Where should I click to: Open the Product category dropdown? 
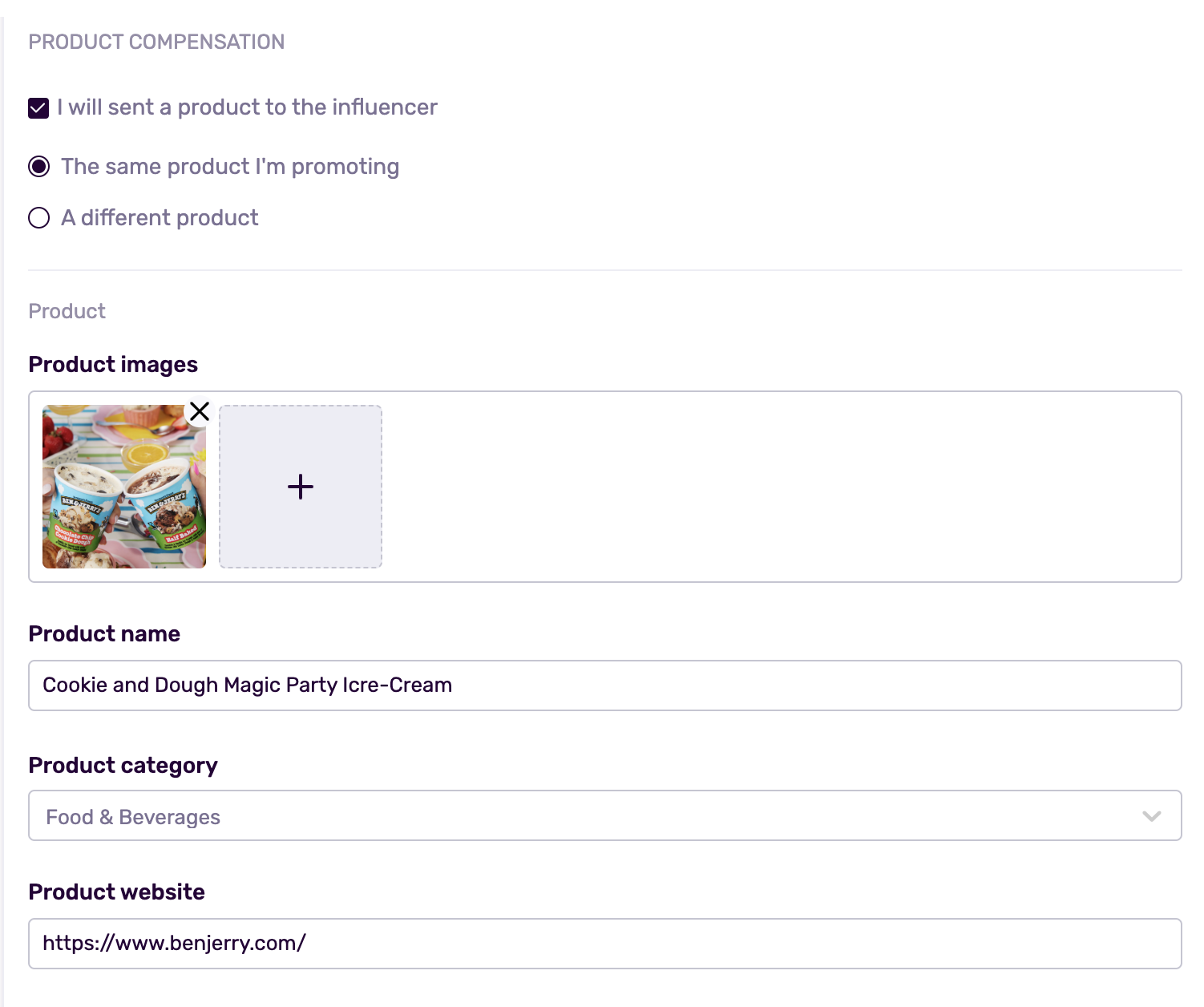point(605,815)
